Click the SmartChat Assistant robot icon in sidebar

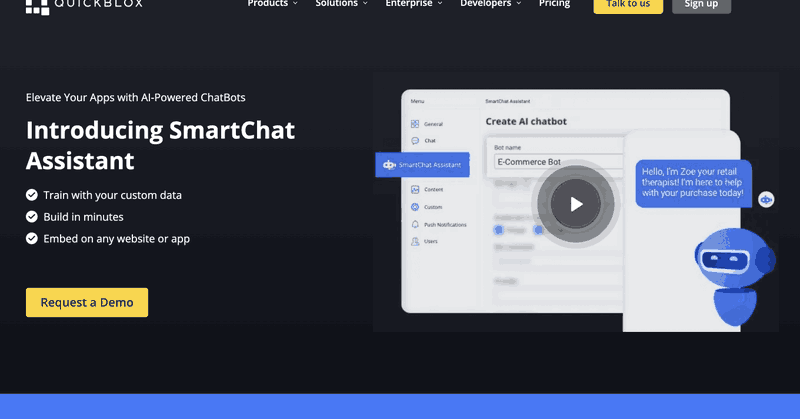point(389,165)
